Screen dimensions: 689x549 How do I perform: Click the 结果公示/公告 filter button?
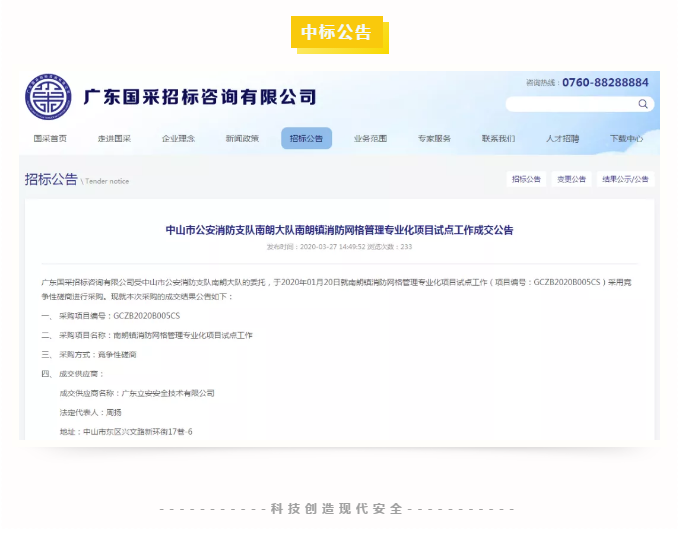626,180
